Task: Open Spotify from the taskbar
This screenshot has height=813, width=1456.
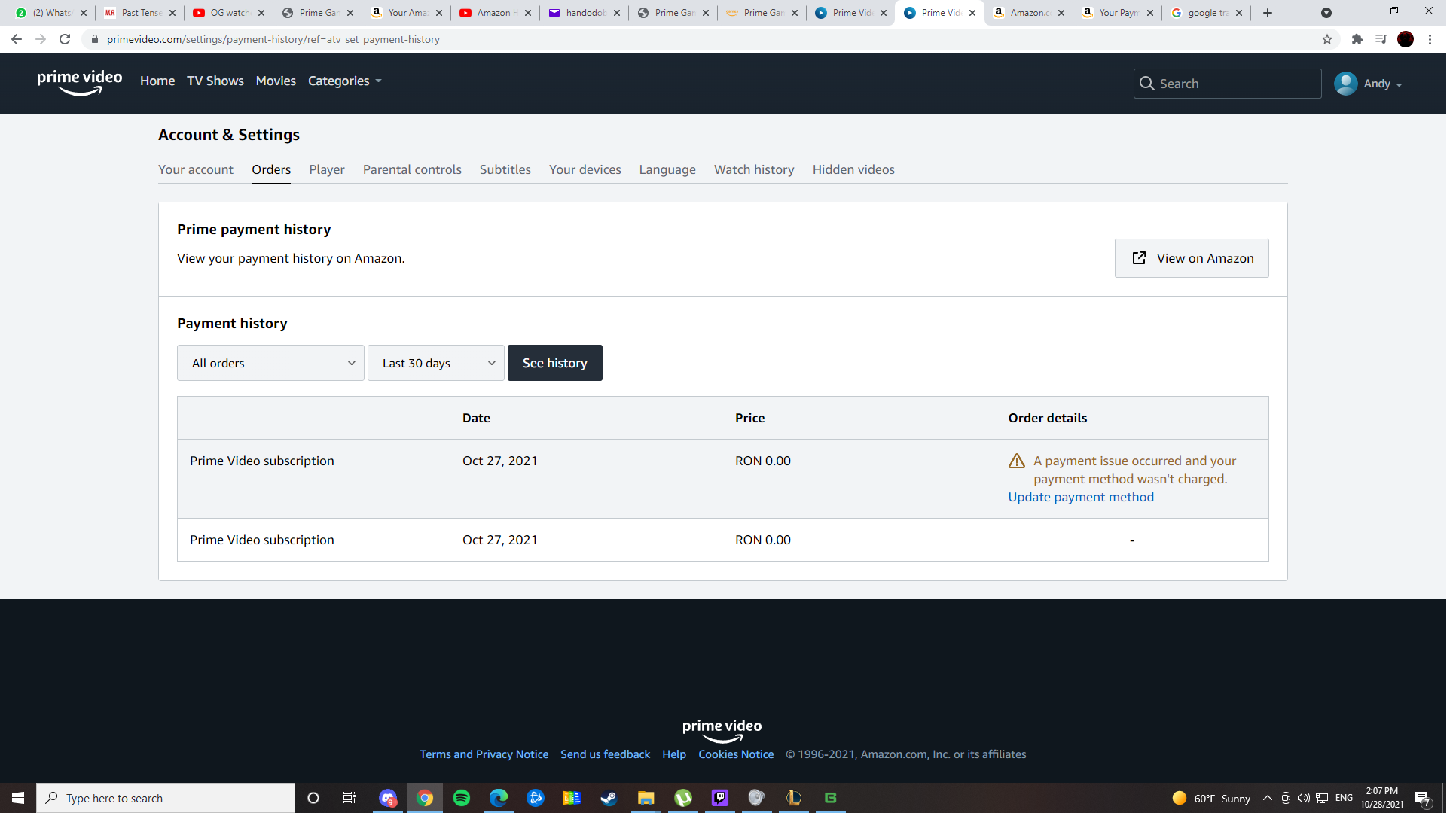Action: pos(462,798)
